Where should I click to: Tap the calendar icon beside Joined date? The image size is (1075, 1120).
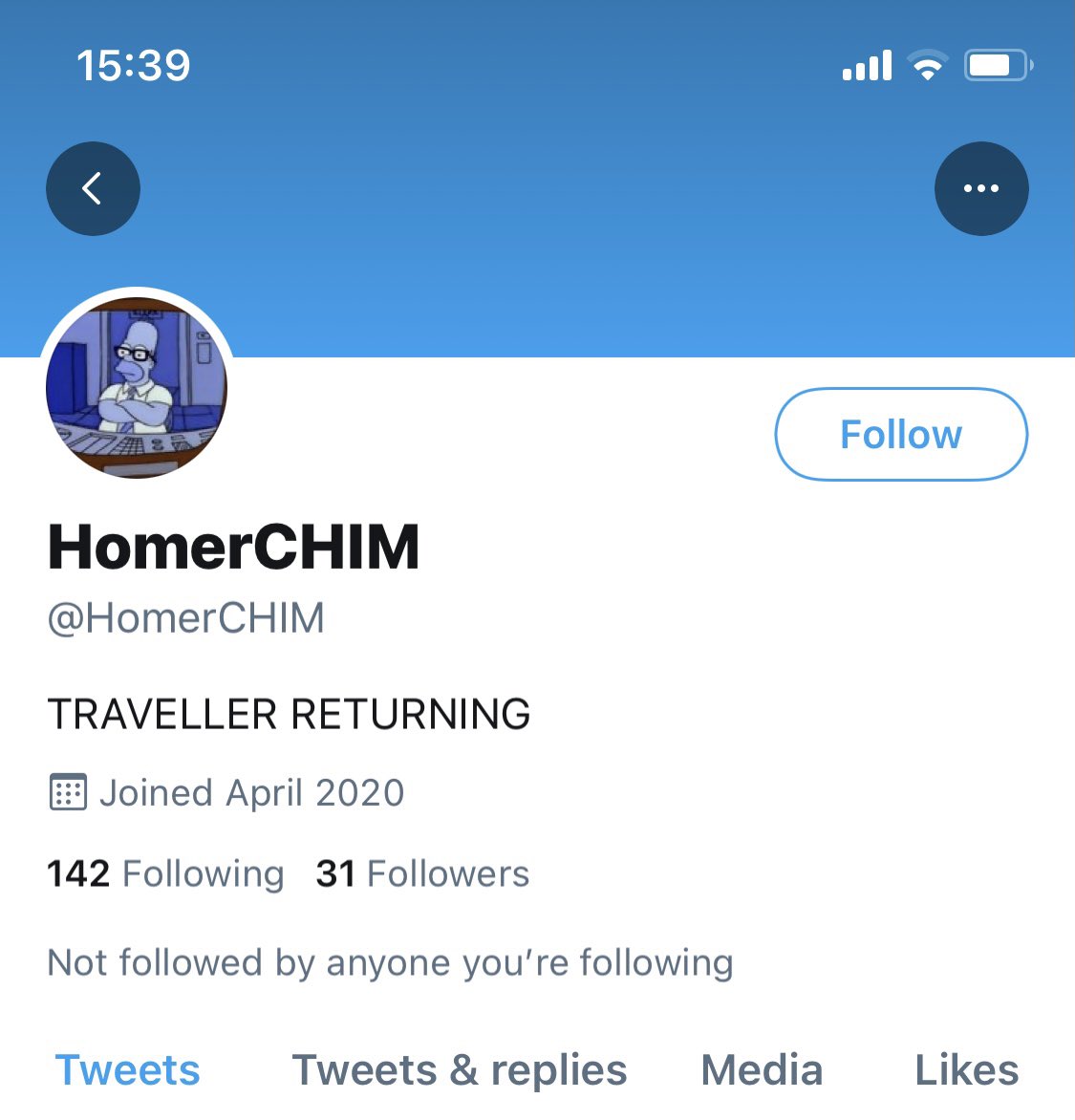pos(68,792)
